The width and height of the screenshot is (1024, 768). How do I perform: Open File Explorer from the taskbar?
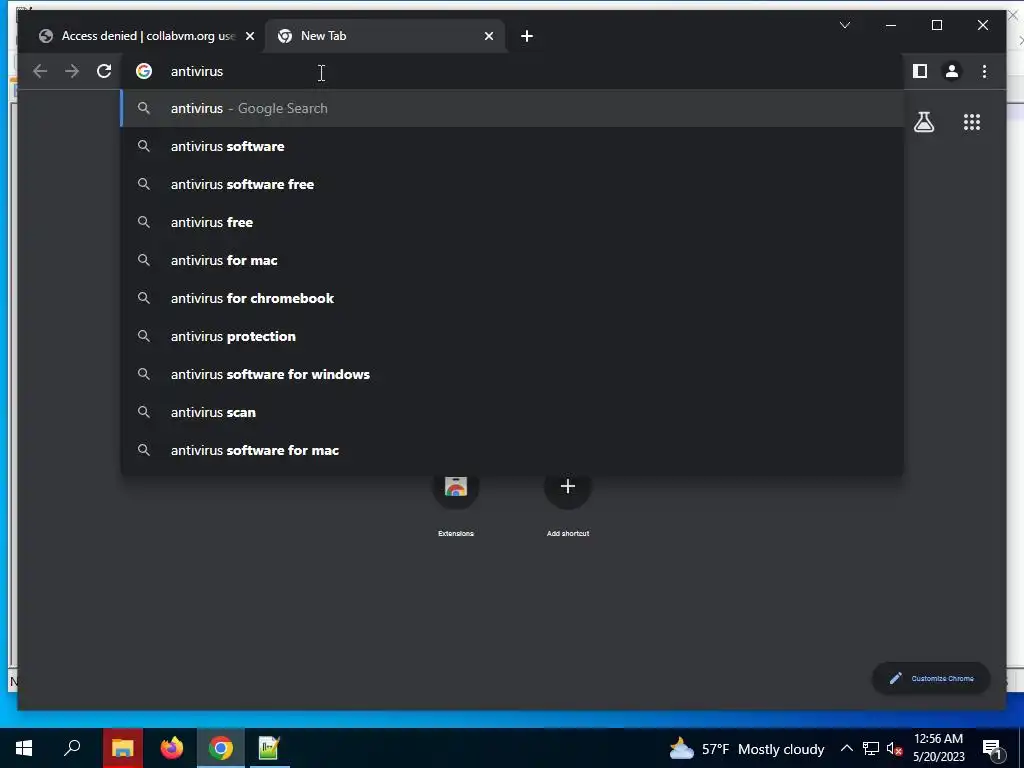click(x=122, y=748)
